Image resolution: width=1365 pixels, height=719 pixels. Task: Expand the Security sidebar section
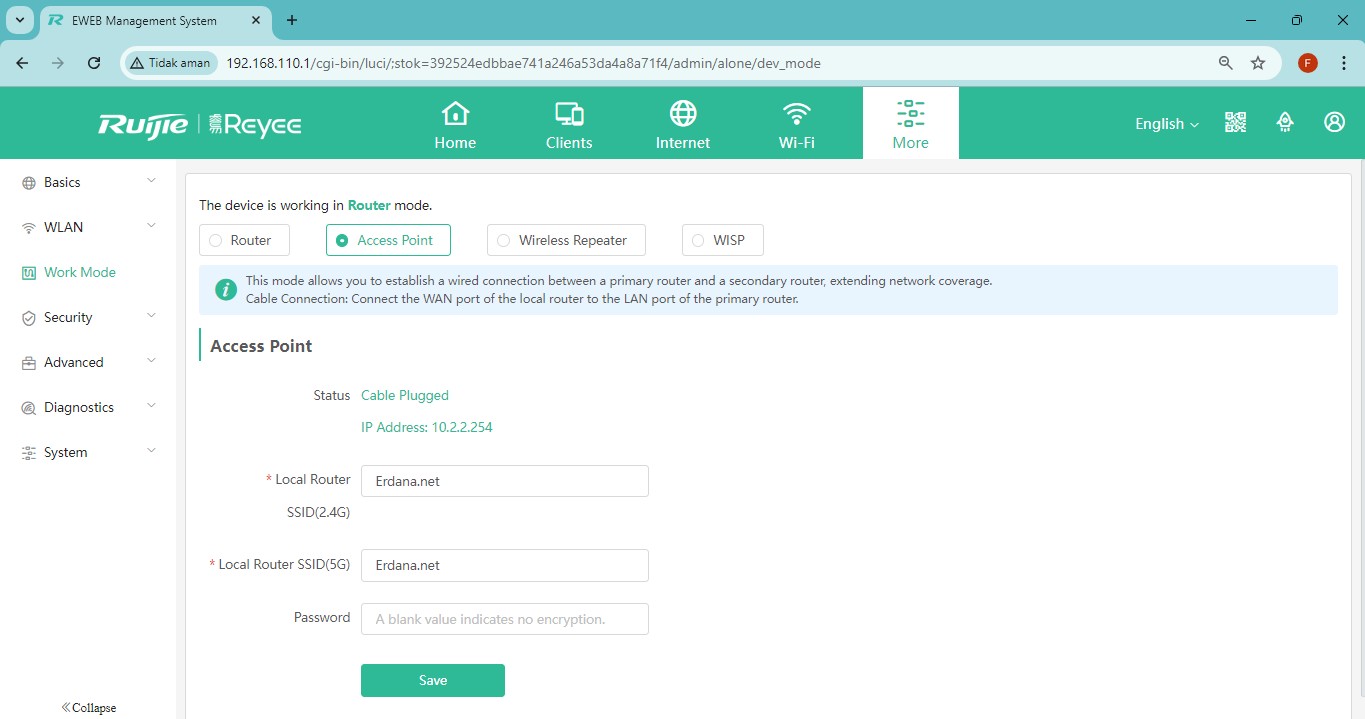pyautogui.click(x=88, y=317)
